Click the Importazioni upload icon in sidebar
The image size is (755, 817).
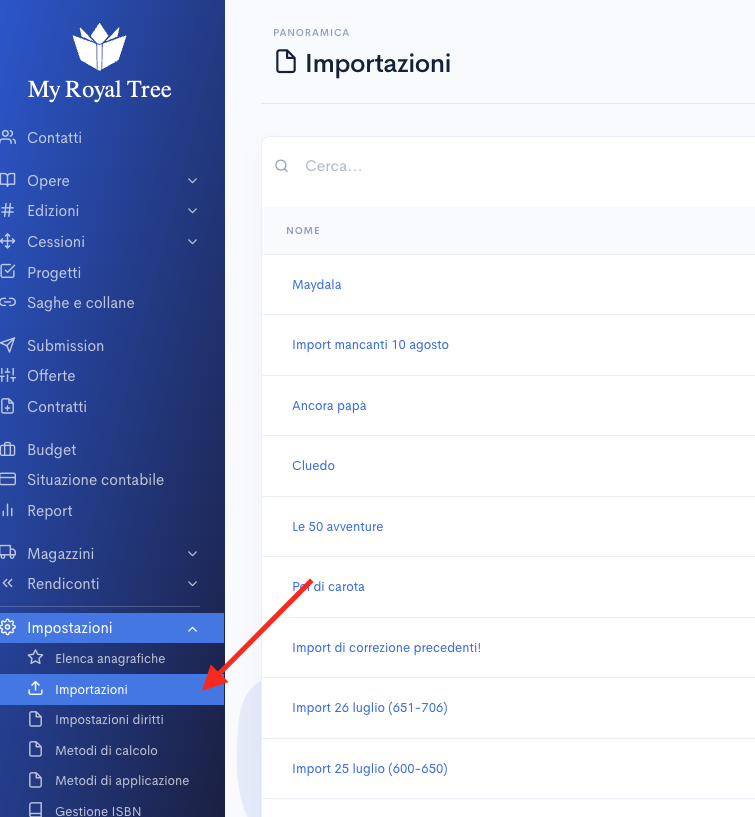[x=35, y=688]
